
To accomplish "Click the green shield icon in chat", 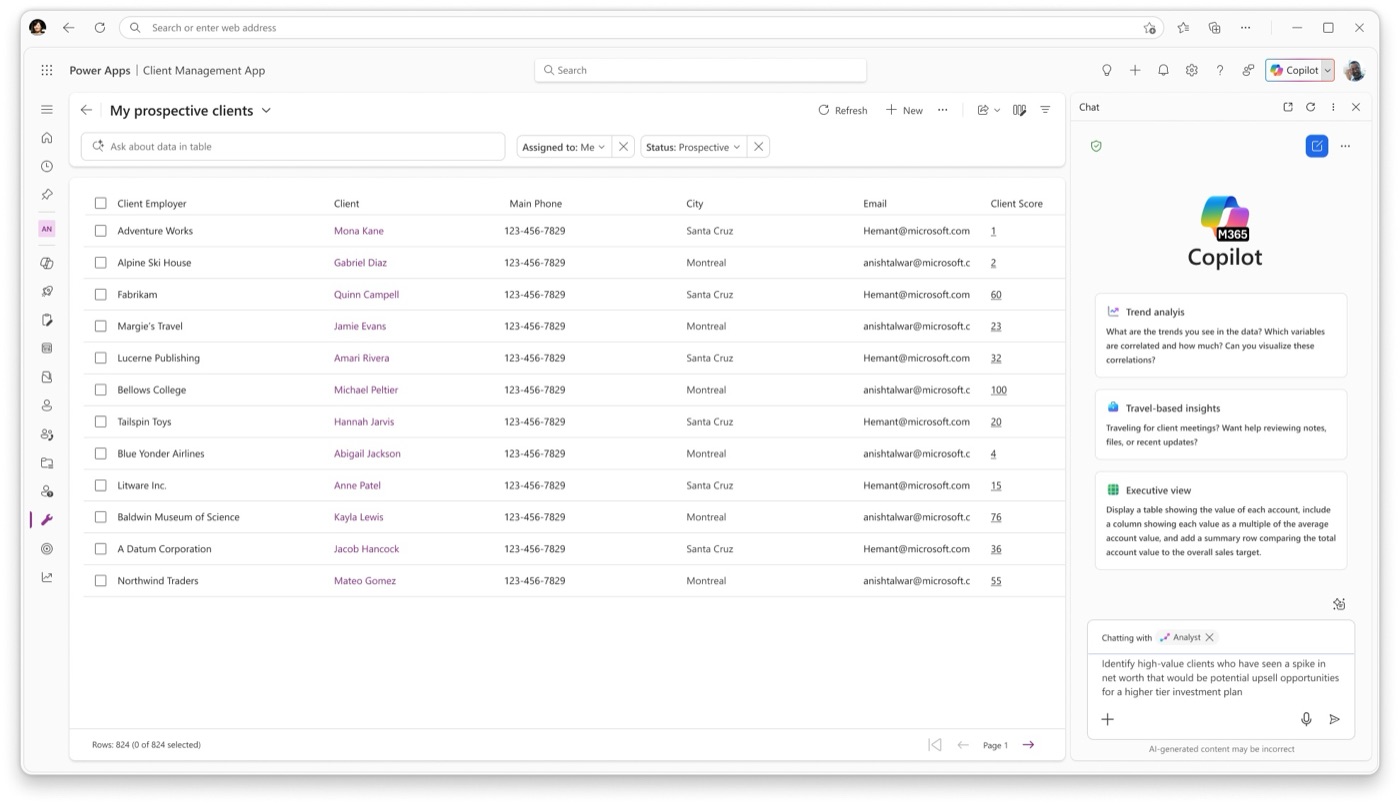I will click(1096, 146).
